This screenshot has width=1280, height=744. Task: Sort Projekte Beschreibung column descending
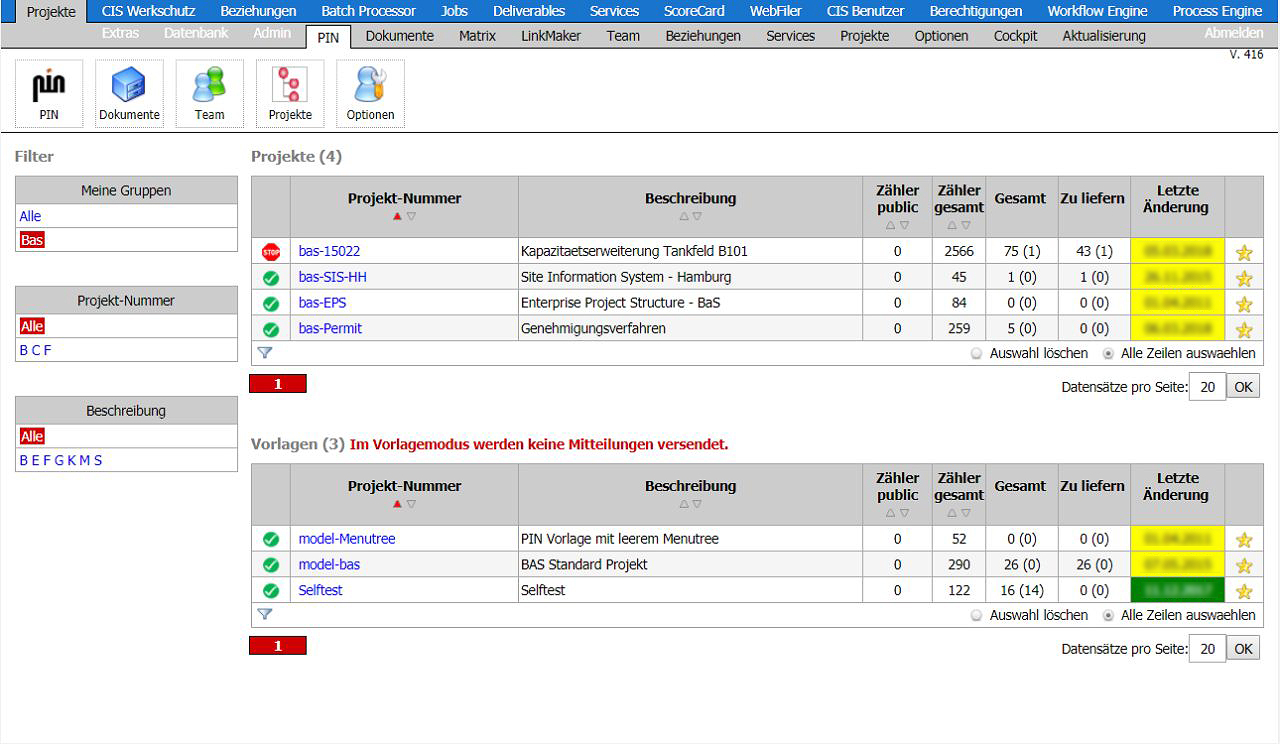click(697, 216)
